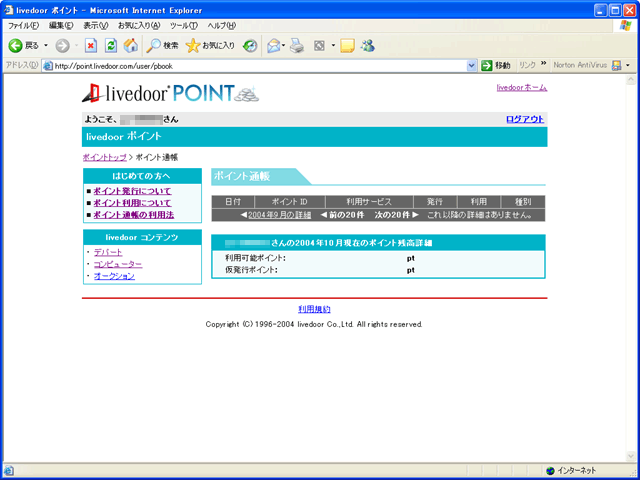Click the 利用サービス column header
The height and width of the screenshot is (480, 640).
pyautogui.click(x=369, y=202)
